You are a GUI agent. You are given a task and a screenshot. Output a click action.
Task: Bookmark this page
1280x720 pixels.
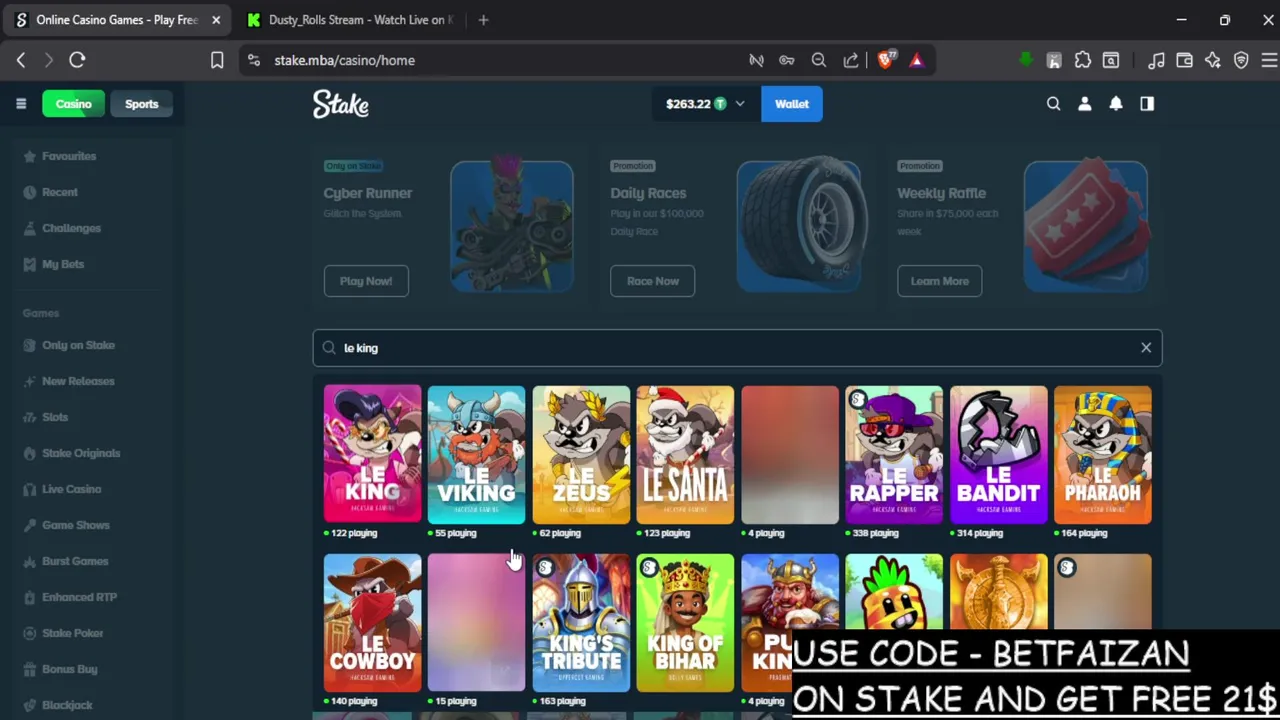(x=217, y=60)
